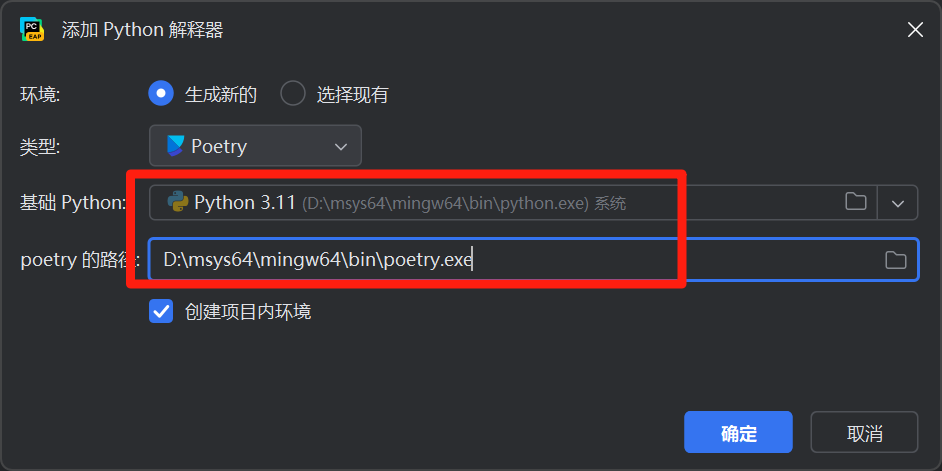This screenshot has height=471, width=942.
Task: Select the 生成新的 radio button
Action: [x=161, y=94]
